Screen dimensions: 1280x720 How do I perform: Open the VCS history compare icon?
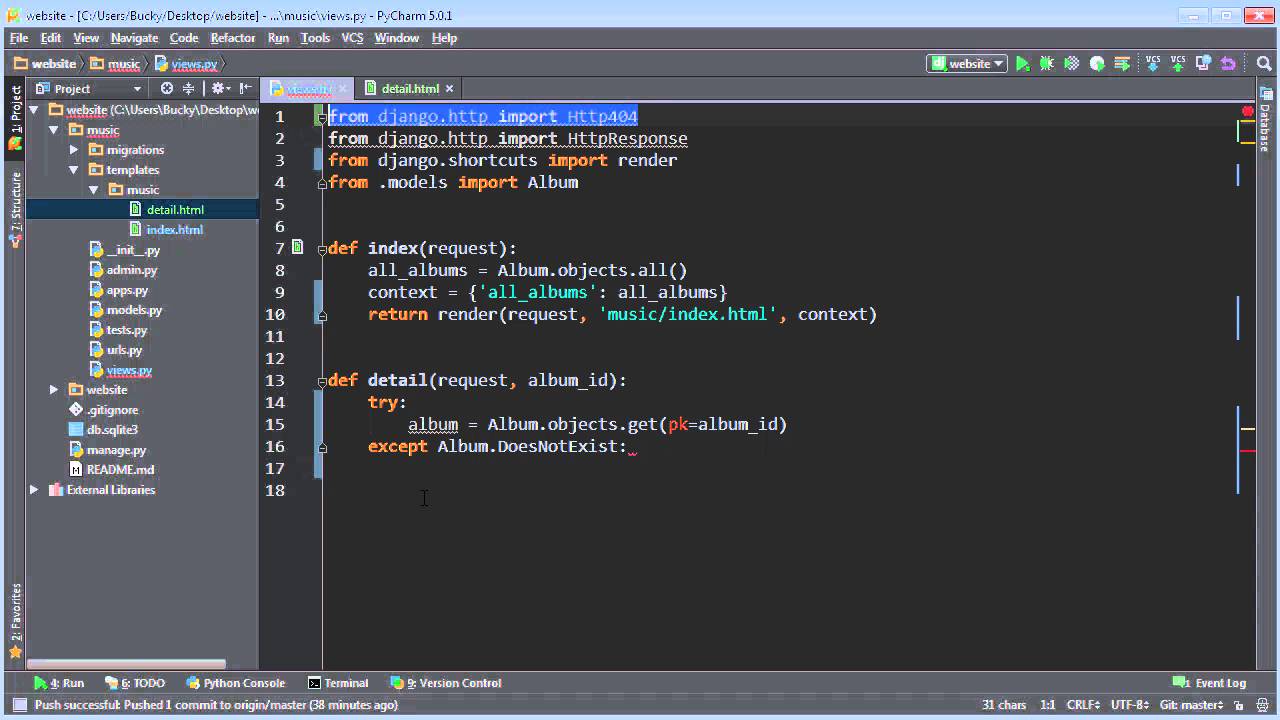coord(1204,64)
